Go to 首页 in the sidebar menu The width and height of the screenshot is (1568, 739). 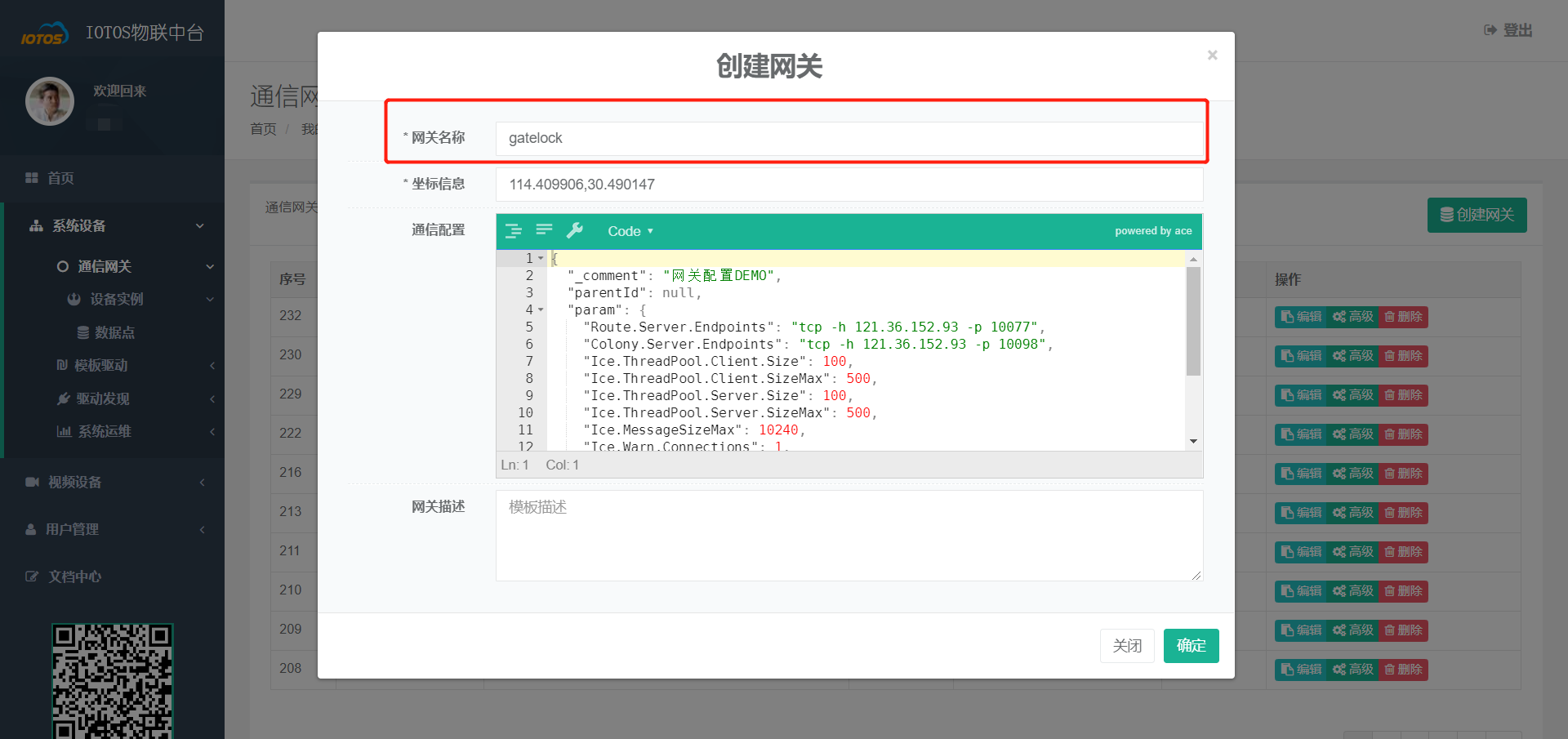(x=60, y=179)
